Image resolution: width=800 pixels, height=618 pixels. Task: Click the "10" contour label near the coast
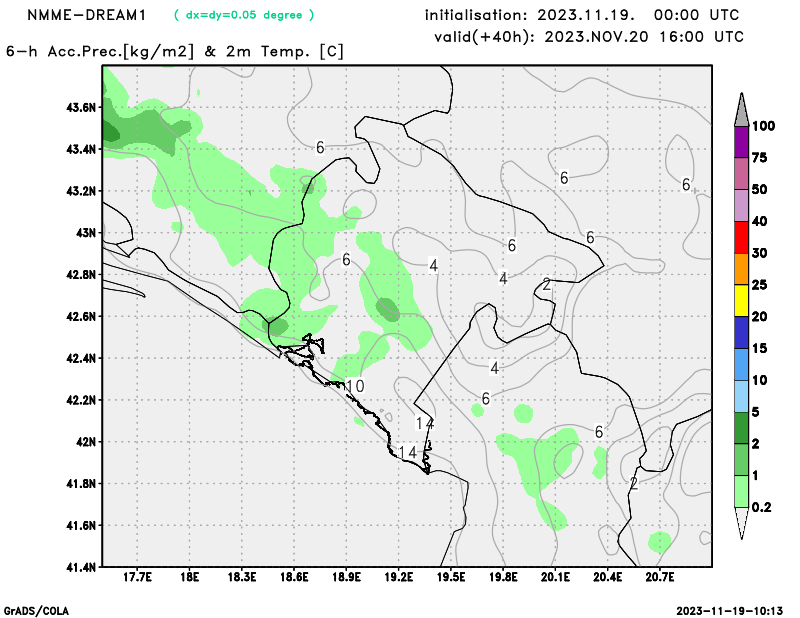click(x=355, y=386)
